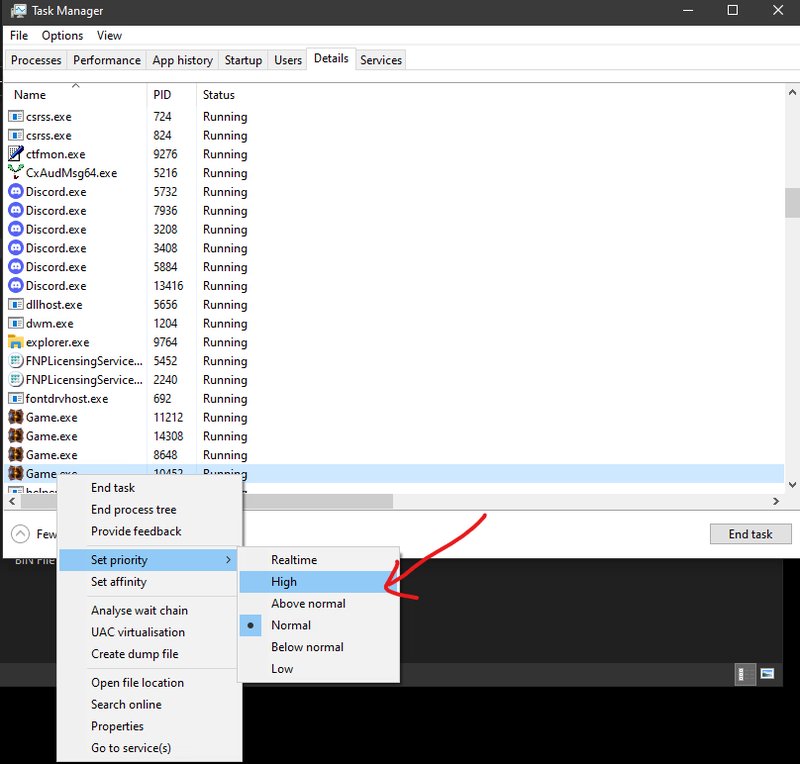
Task: Choose Analyse wait chain
Action: tap(149, 610)
